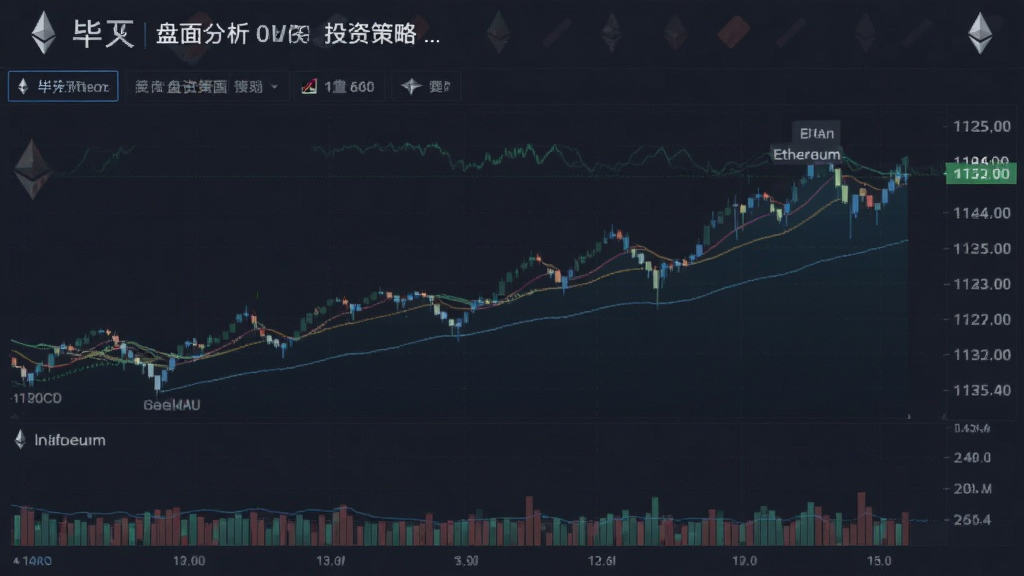Click the Ethereum tooltip label on chart
Viewport: 1024px width, 576px height.
pyautogui.click(x=807, y=155)
